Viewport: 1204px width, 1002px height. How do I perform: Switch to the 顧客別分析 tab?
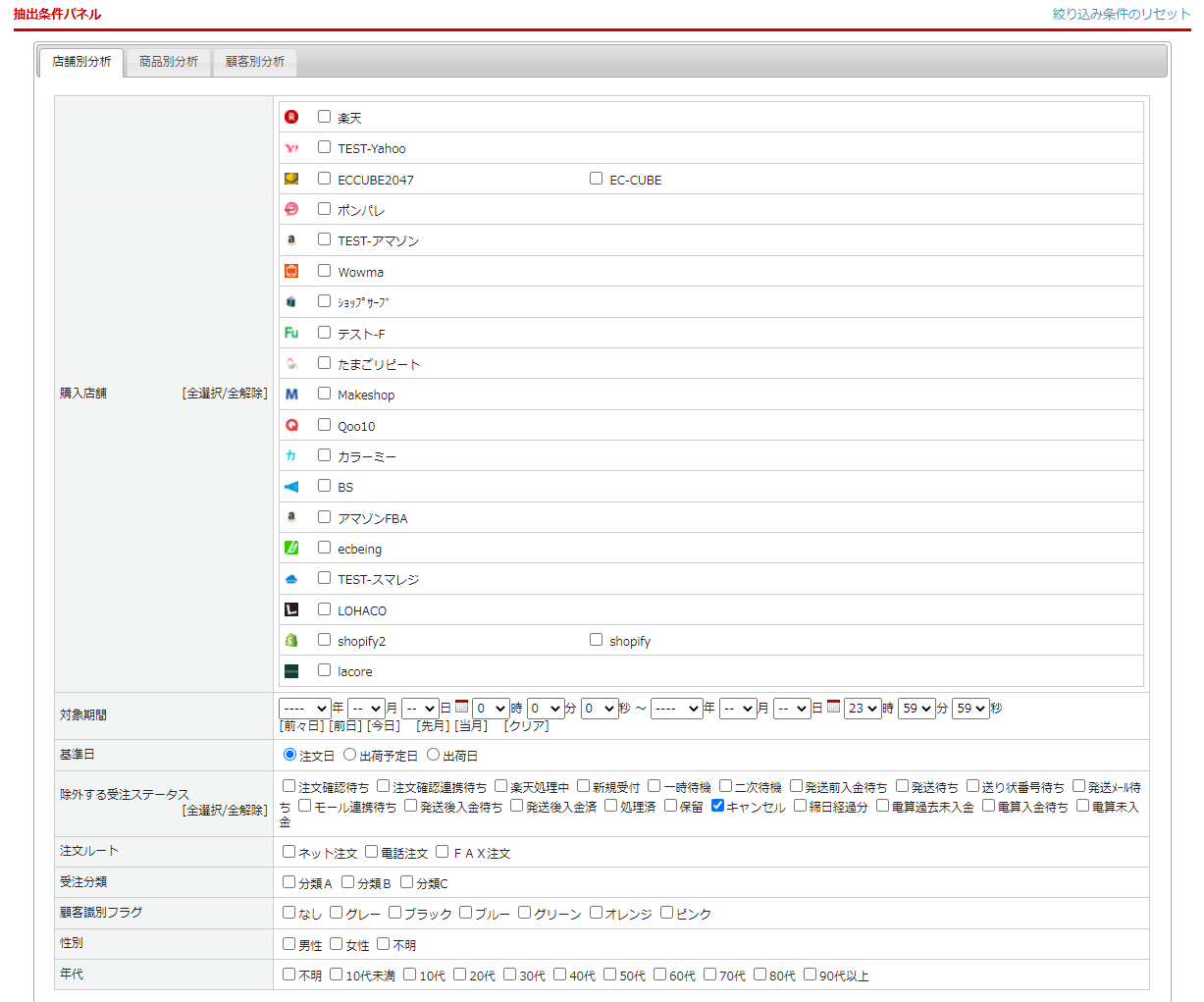255,62
